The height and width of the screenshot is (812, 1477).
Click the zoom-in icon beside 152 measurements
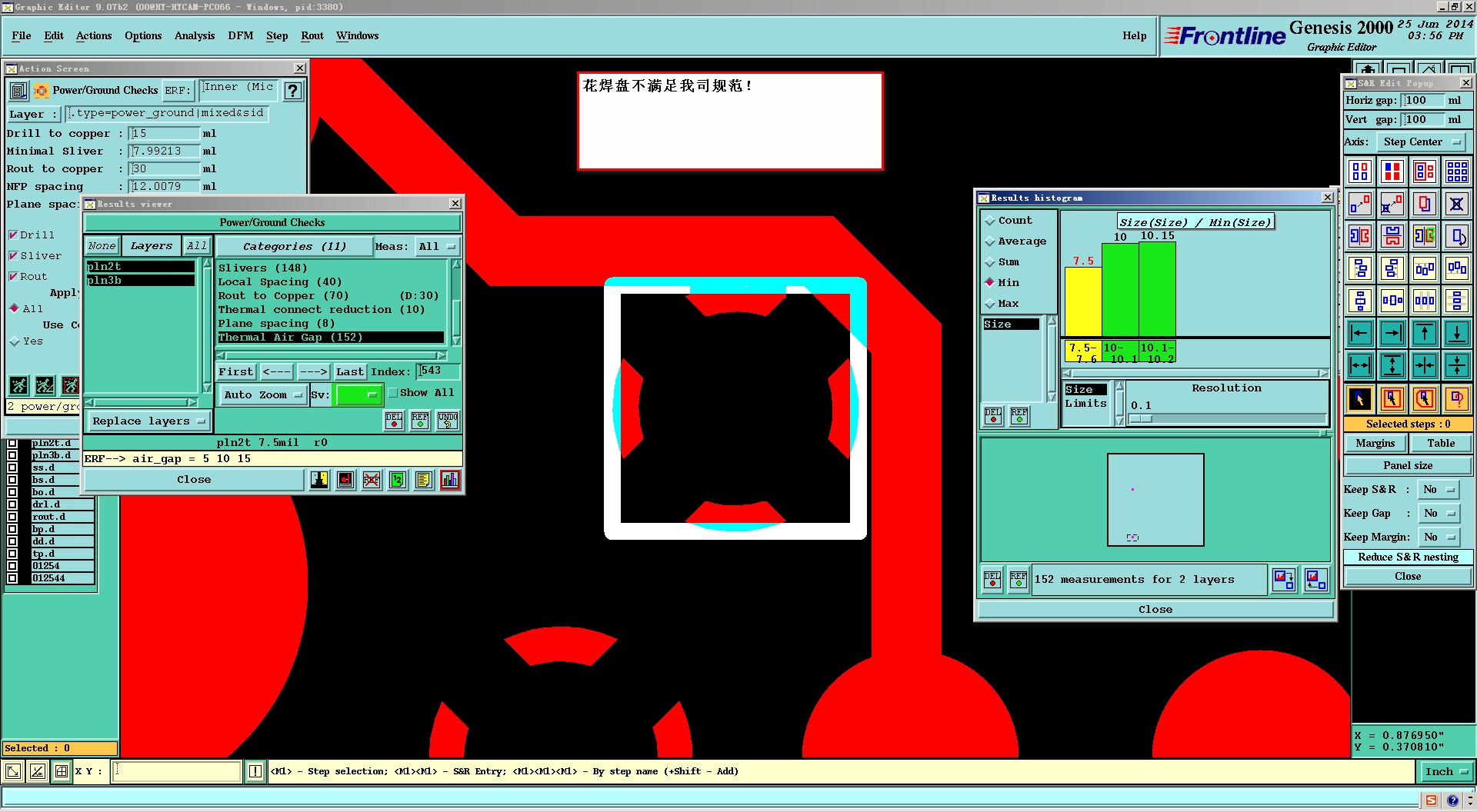point(1283,579)
